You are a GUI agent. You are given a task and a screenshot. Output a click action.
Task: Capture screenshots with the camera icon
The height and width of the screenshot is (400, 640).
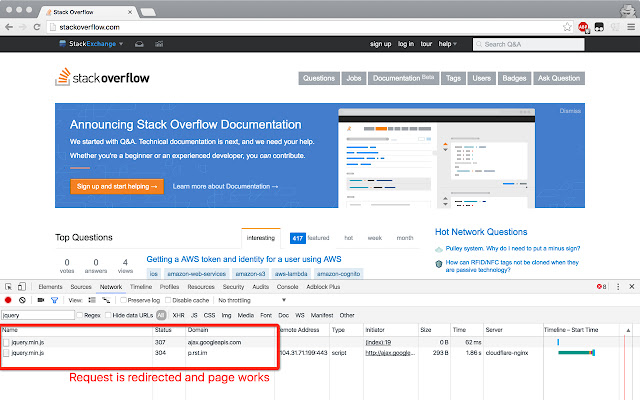[40, 300]
